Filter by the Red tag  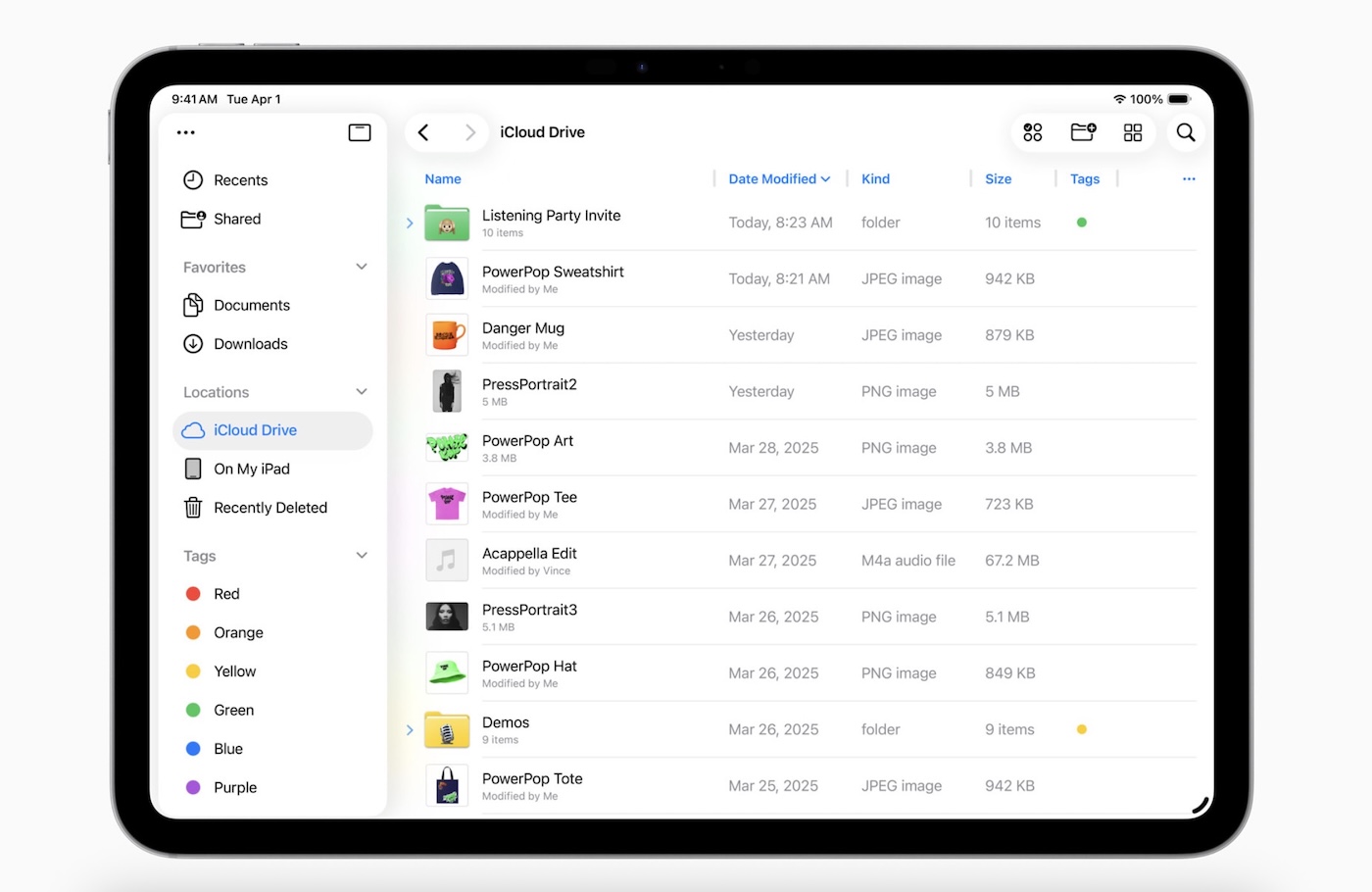[225, 594]
